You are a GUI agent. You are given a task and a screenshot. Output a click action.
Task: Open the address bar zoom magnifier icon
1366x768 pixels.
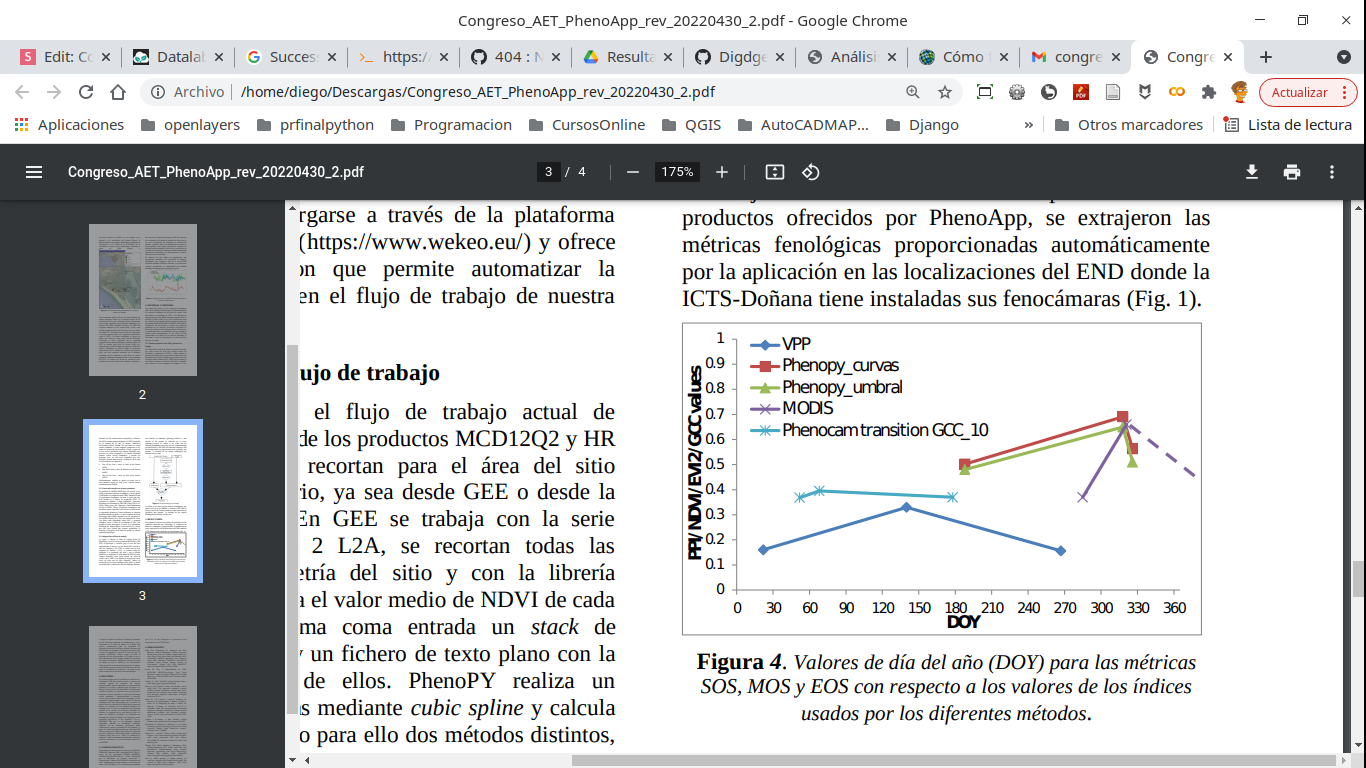point(912,92)
